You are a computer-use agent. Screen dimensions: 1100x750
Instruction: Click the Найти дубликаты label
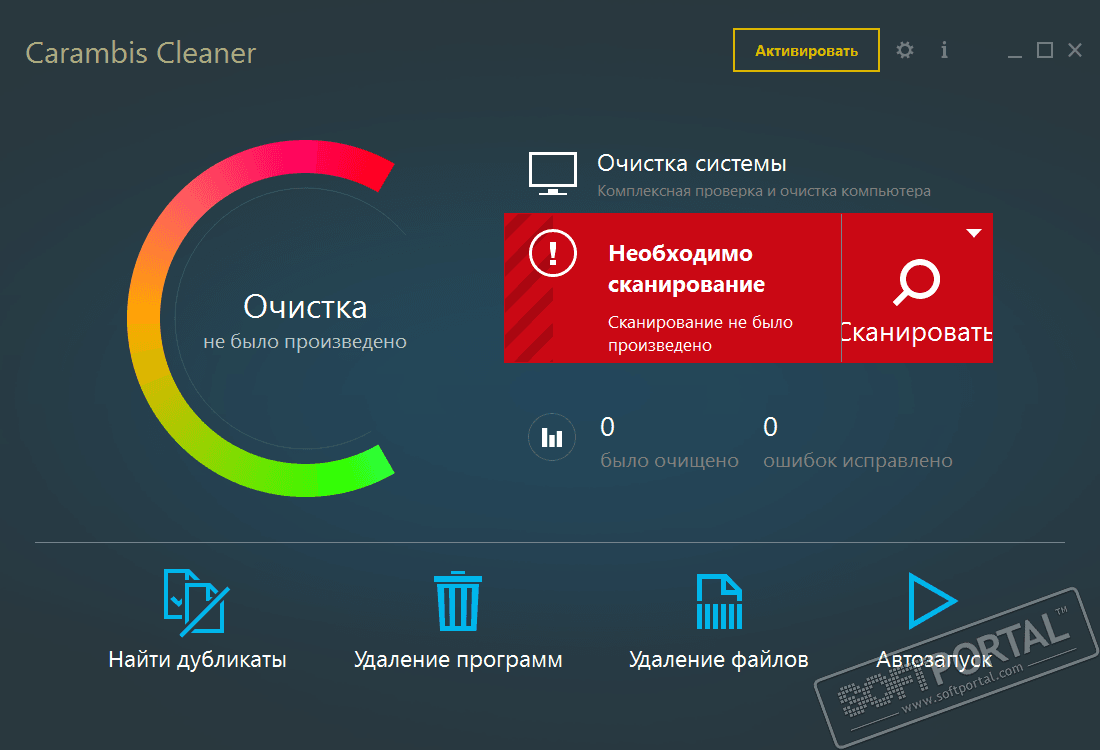197,660
